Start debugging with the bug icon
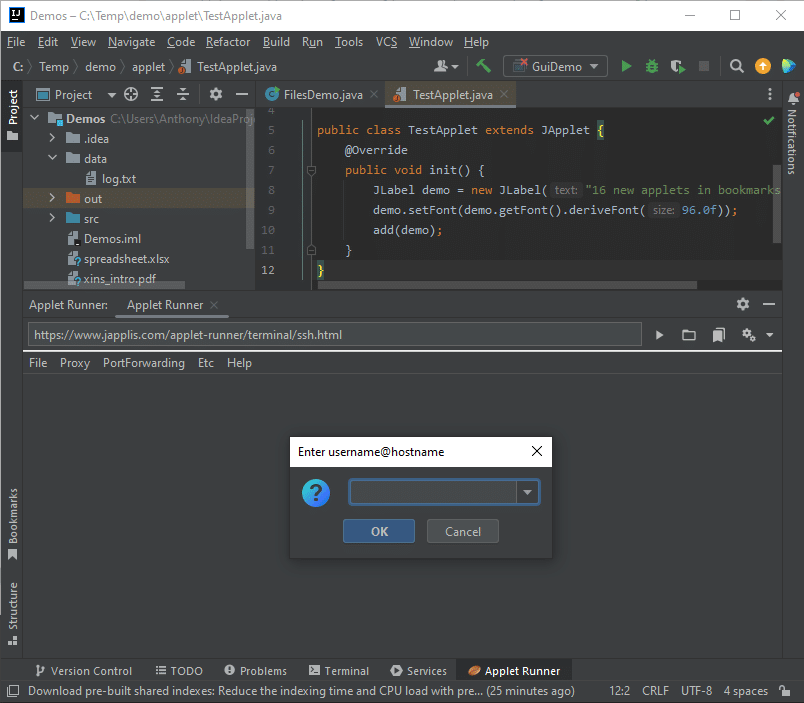 pos(652,66)
